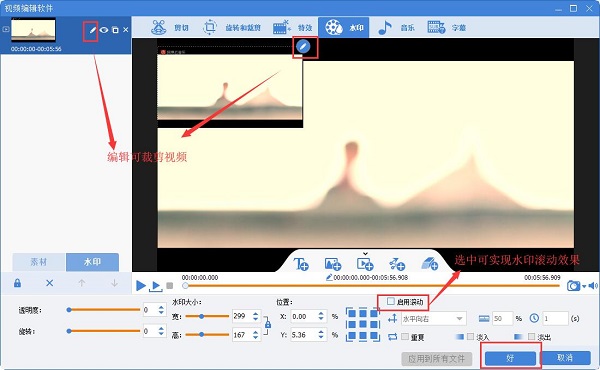Check the 淡入 fade-in checkbox

click(470, 336)
